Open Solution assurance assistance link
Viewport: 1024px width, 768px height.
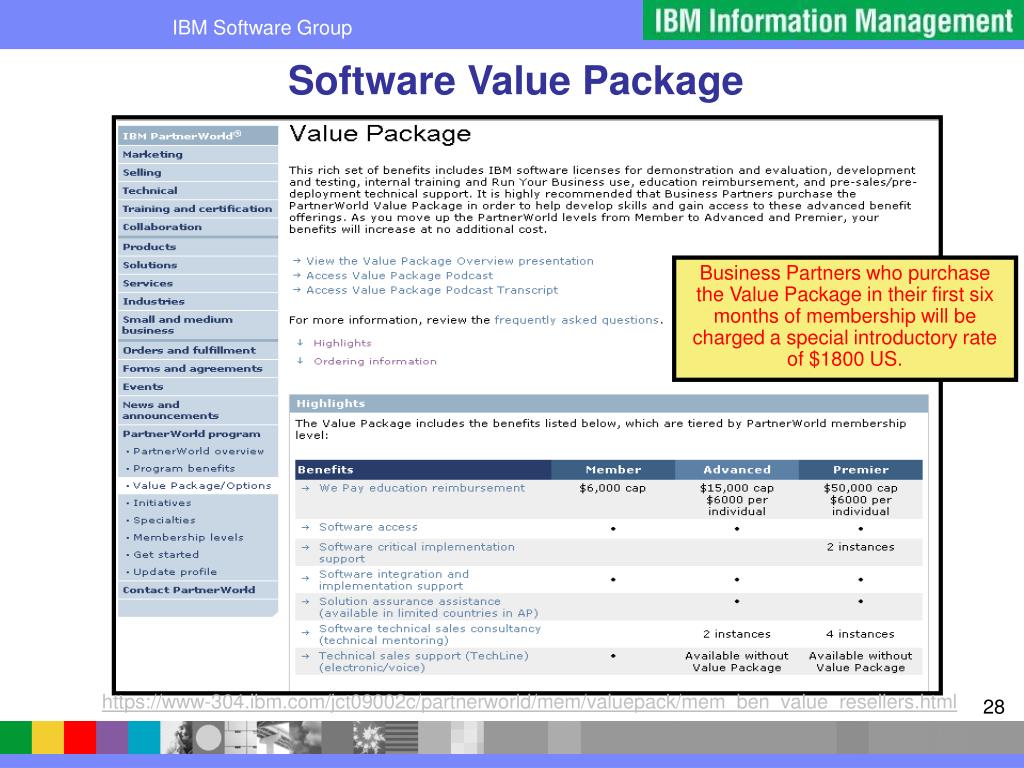[x=428, y=607]
